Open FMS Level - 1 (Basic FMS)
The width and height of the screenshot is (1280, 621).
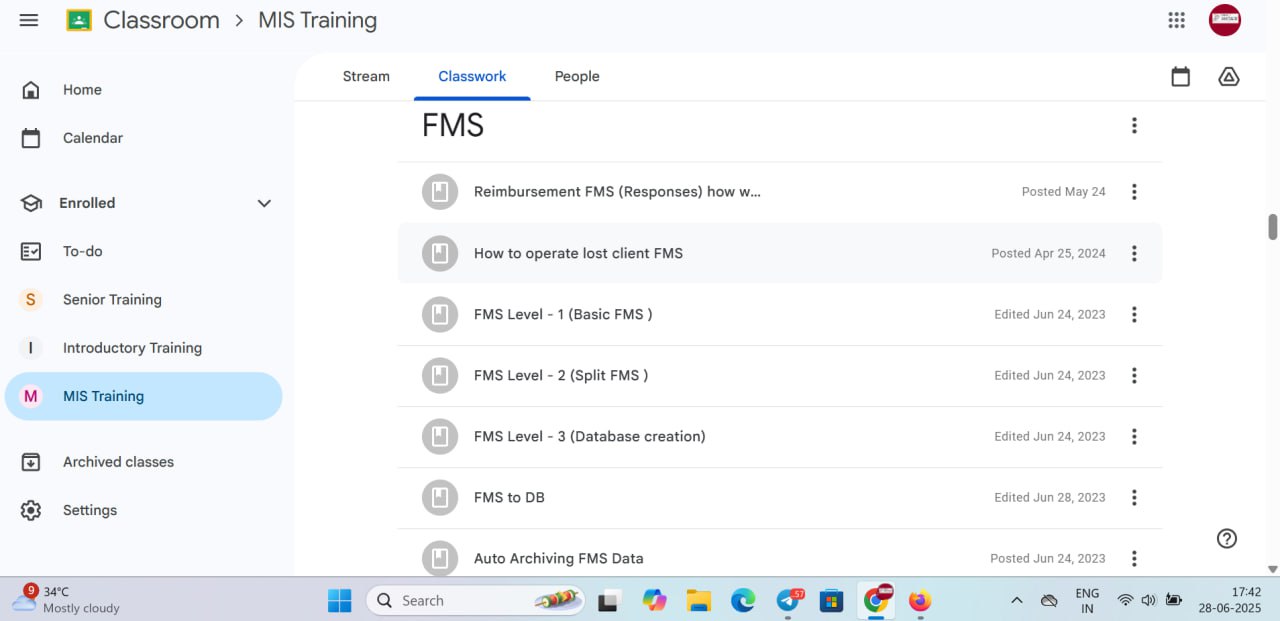[x=563, y=314]
